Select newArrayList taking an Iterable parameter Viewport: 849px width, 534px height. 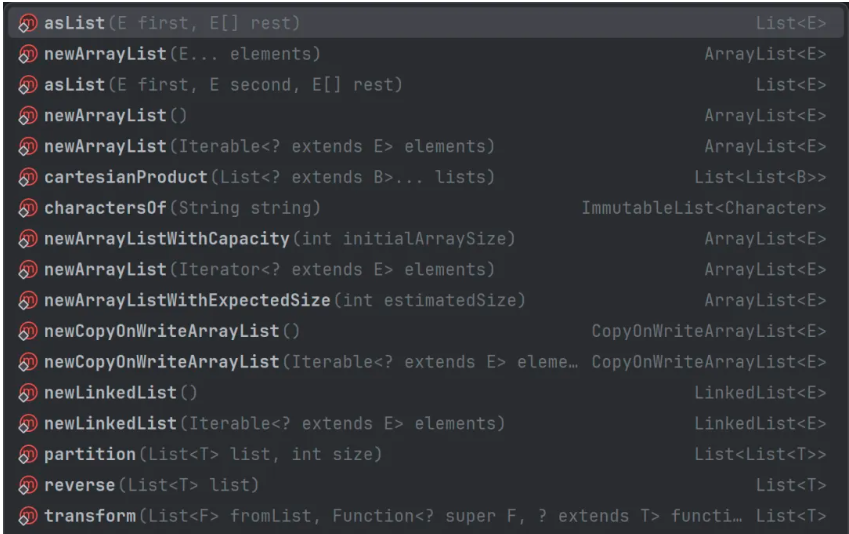pyautogui.click(x=268, y=147)
